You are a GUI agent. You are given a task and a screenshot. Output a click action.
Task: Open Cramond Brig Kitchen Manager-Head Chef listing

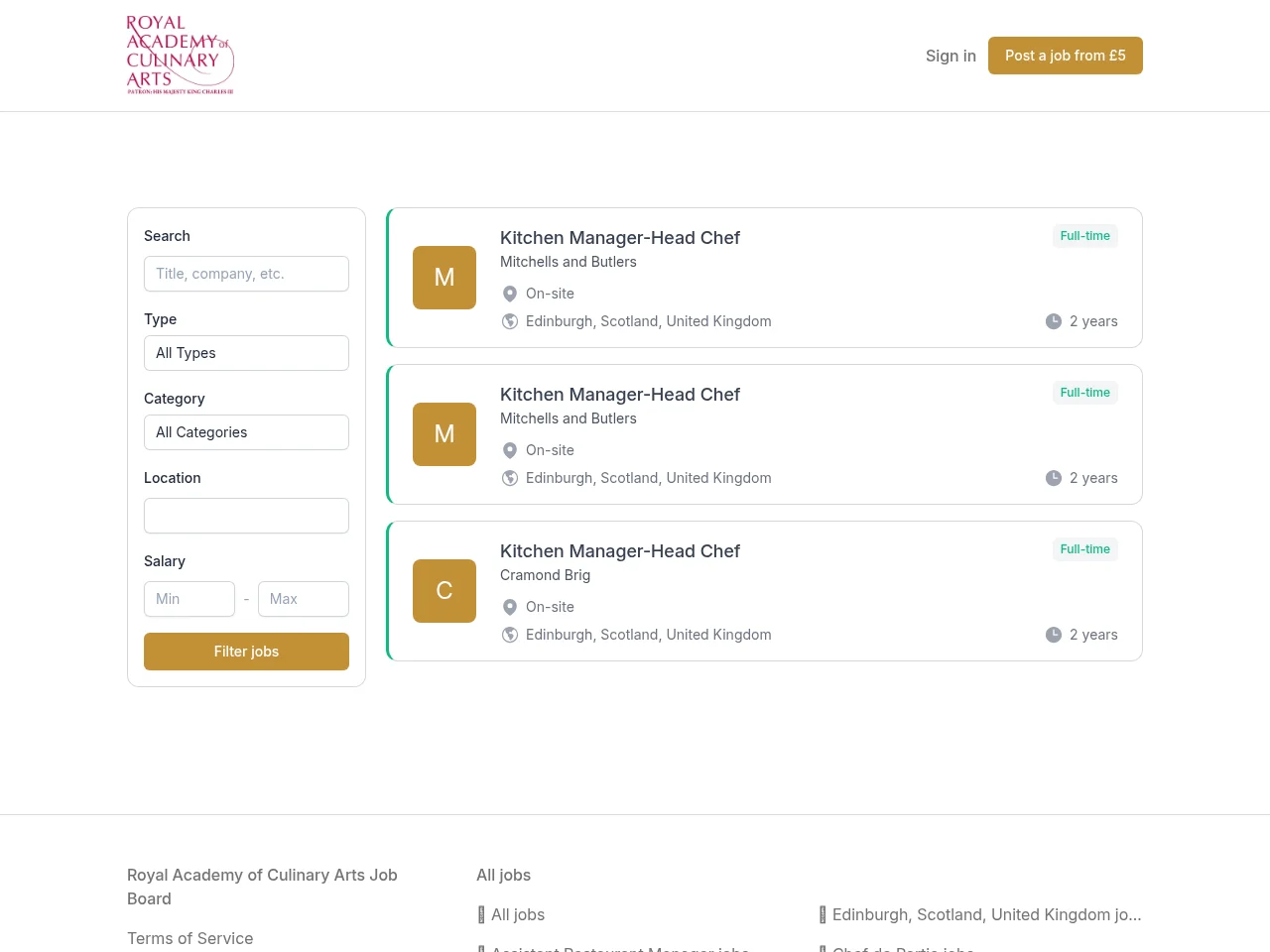coord(620,551)
